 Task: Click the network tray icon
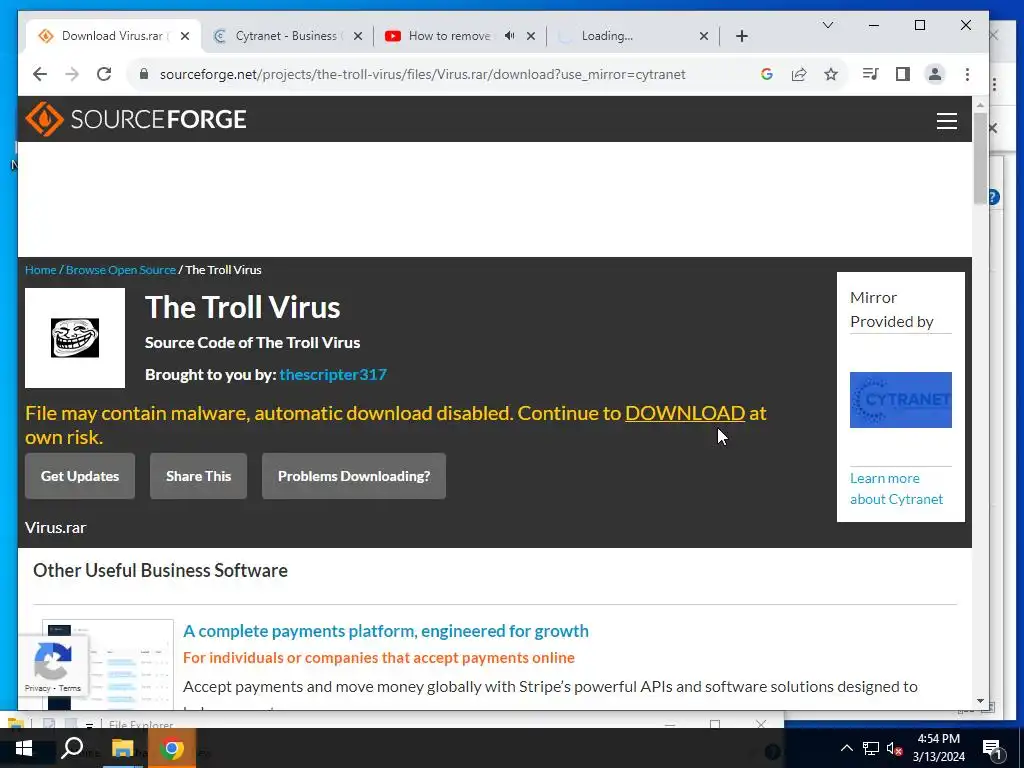(x=871, y=748)
